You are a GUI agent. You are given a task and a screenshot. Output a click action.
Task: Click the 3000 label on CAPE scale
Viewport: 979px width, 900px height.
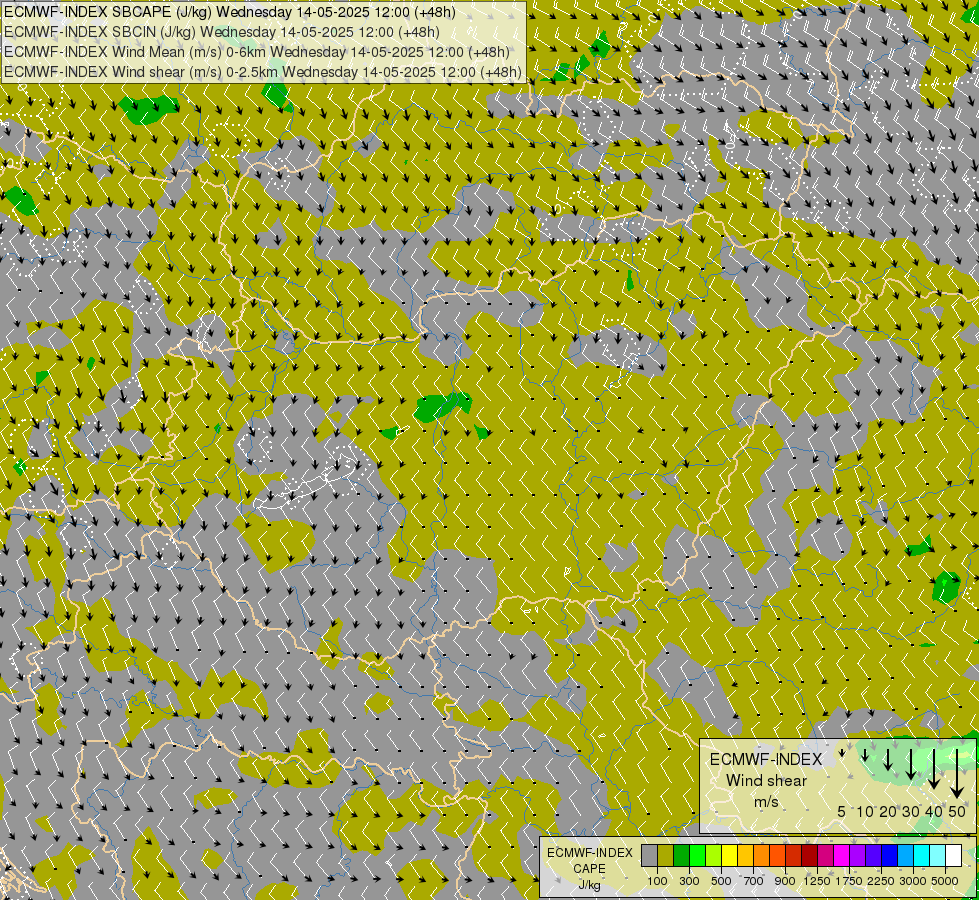click(x=913, y=881)
